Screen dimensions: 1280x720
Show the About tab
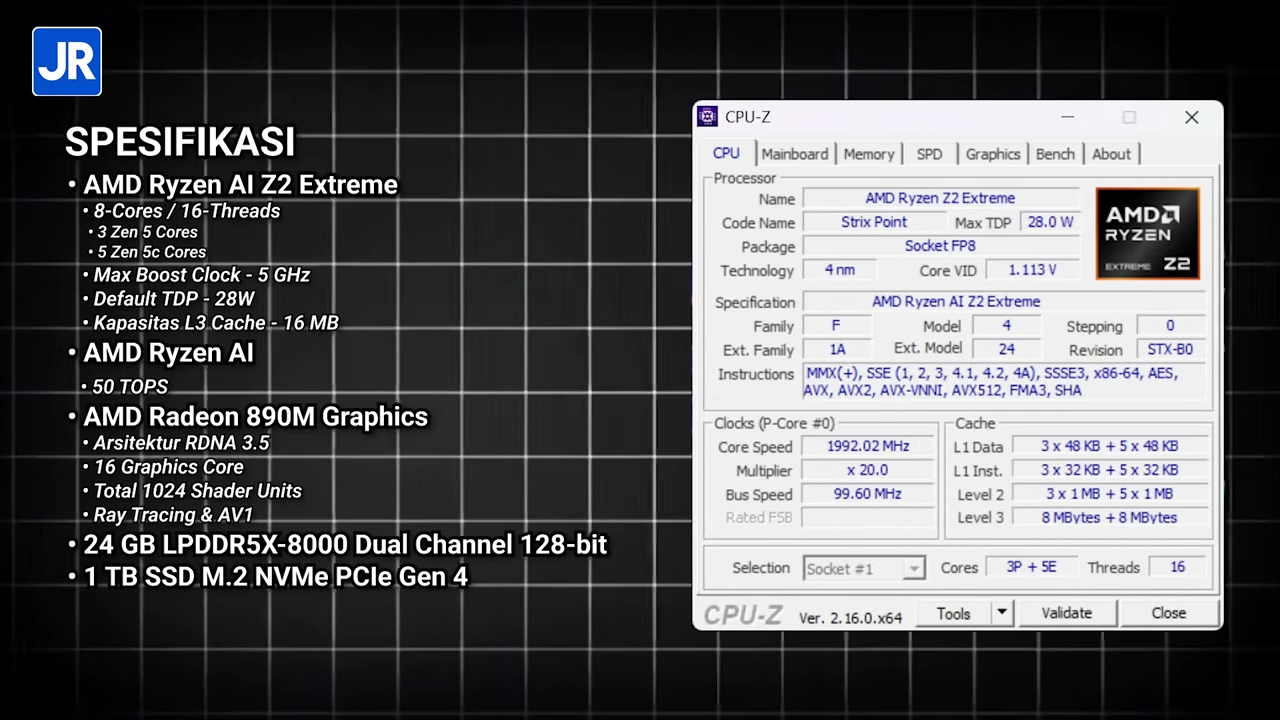1111,154
